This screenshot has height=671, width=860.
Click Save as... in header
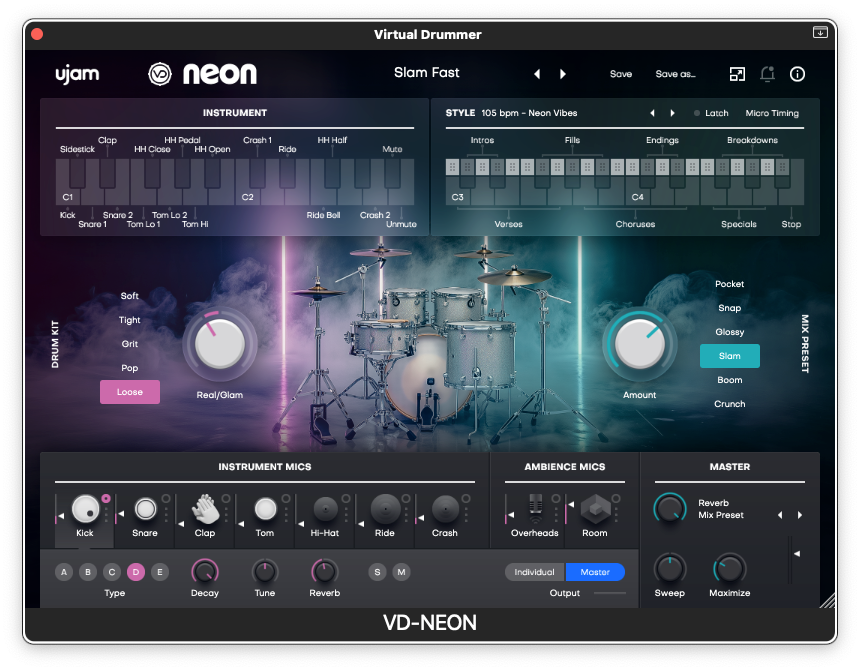(x=675, y=74)
